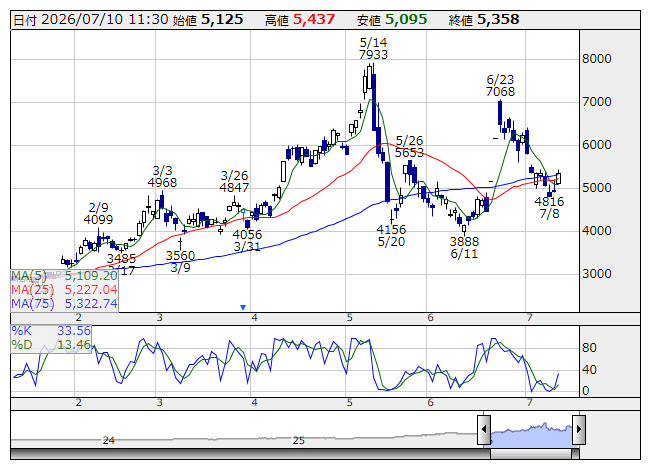Select the MA(5) legend entry
The width and height of the screenshot is (653, 470).
[x=64, y=276]
